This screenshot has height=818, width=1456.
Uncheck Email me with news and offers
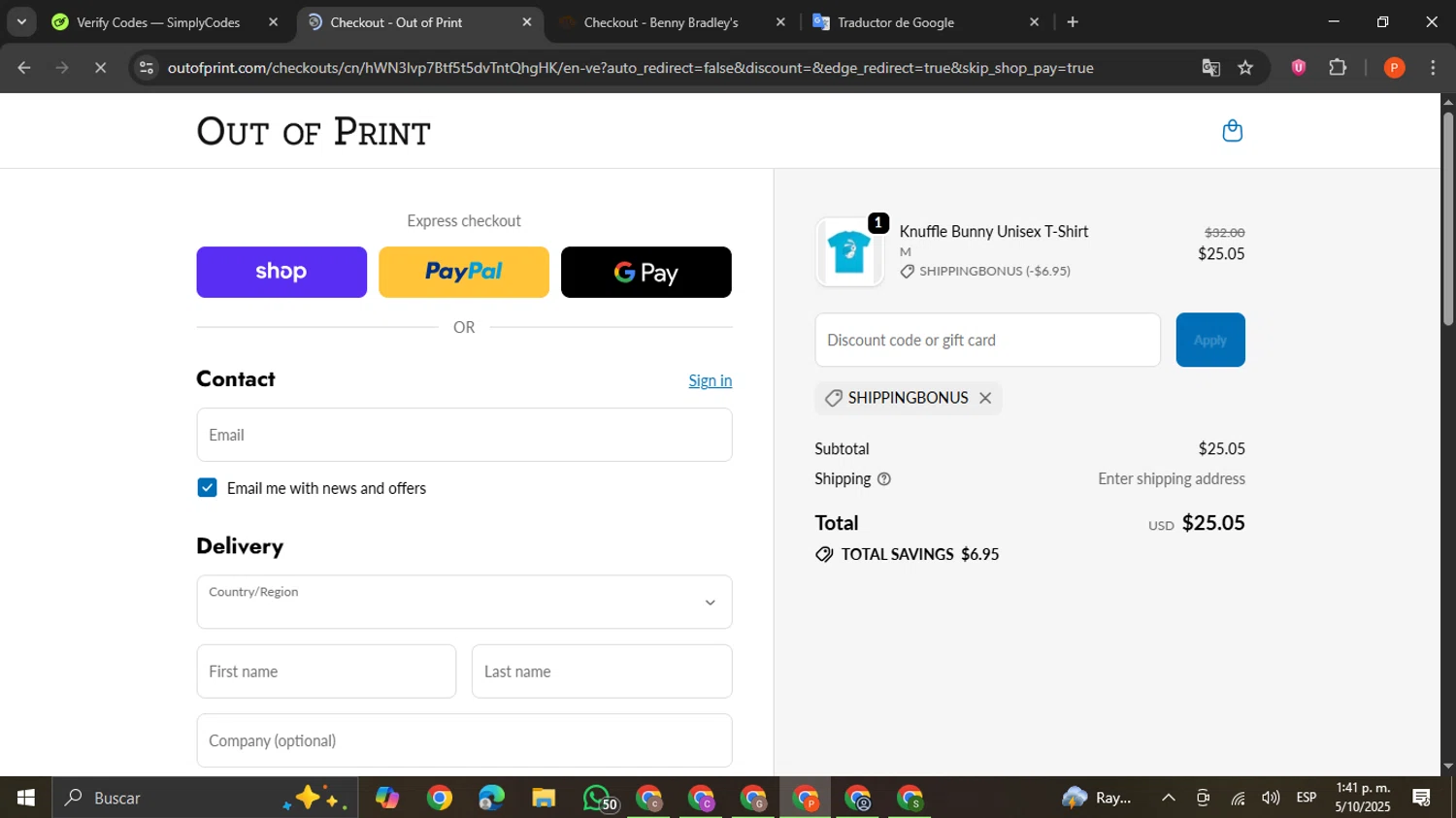pos(207,488)
